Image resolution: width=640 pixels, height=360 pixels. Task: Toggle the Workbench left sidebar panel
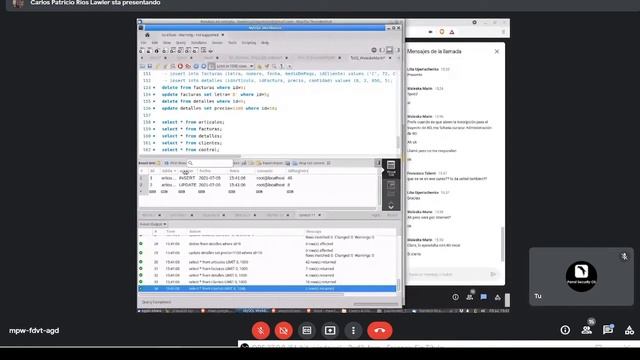pyautogui.click(x=382, y=50)
